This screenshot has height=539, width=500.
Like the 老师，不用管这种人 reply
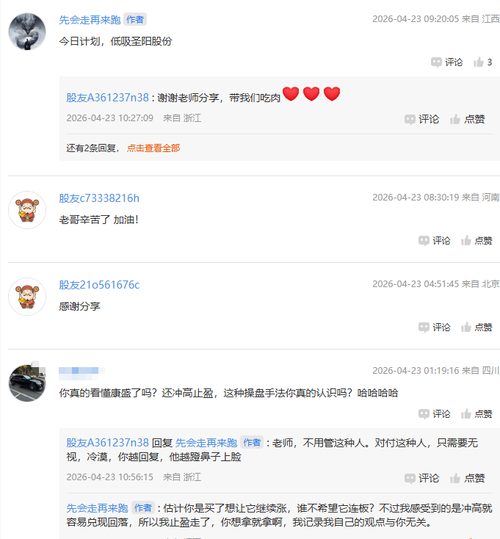tap(467, 478)
